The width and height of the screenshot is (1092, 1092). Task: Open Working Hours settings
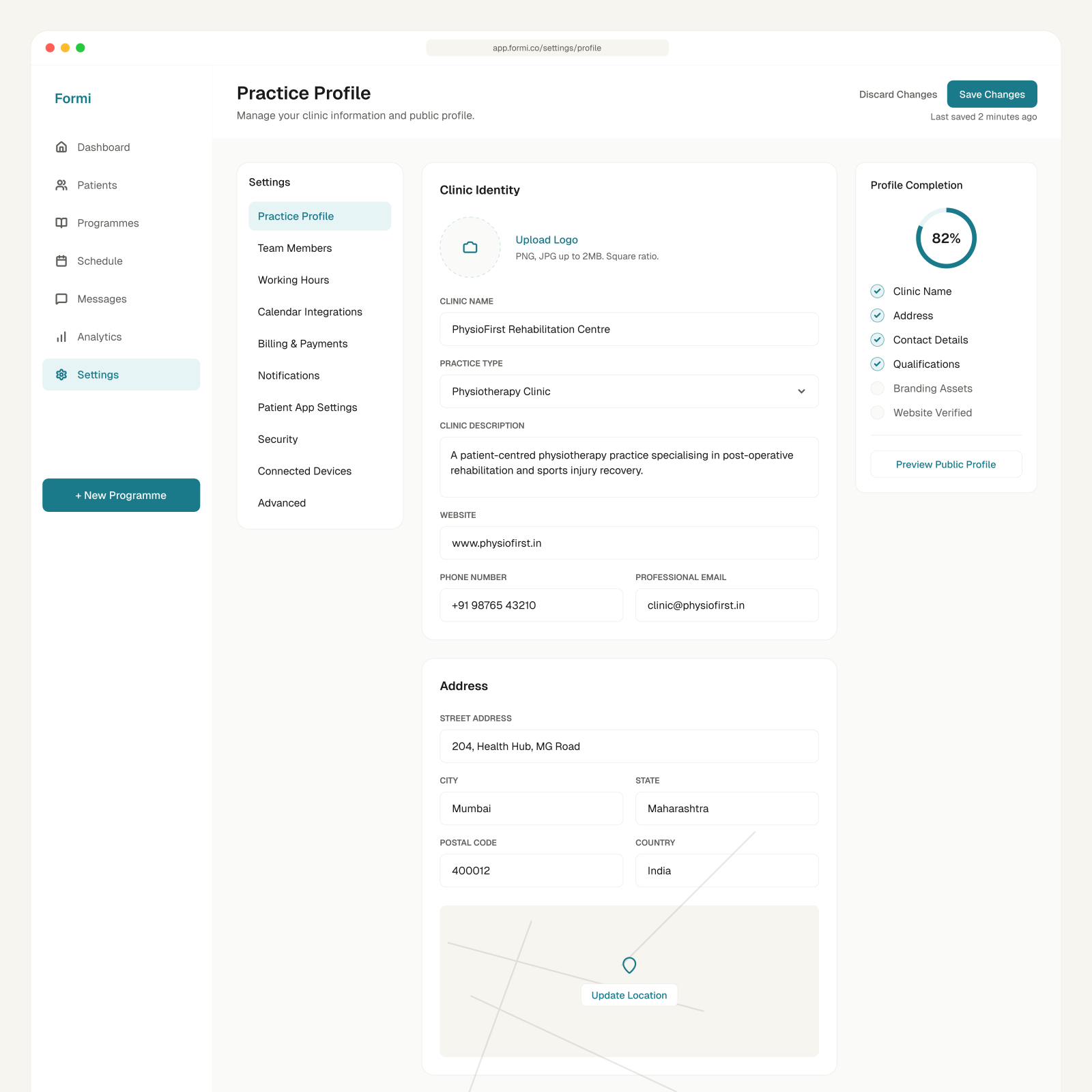coord(319,280)
